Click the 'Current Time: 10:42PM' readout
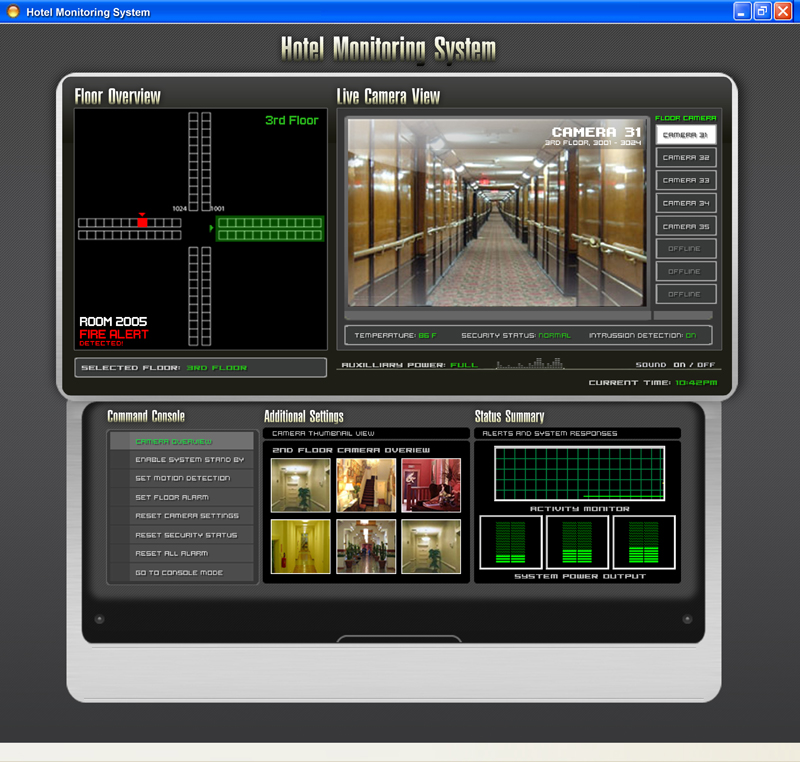Screen dimensions: 800x762 click(x=653, y=383)
